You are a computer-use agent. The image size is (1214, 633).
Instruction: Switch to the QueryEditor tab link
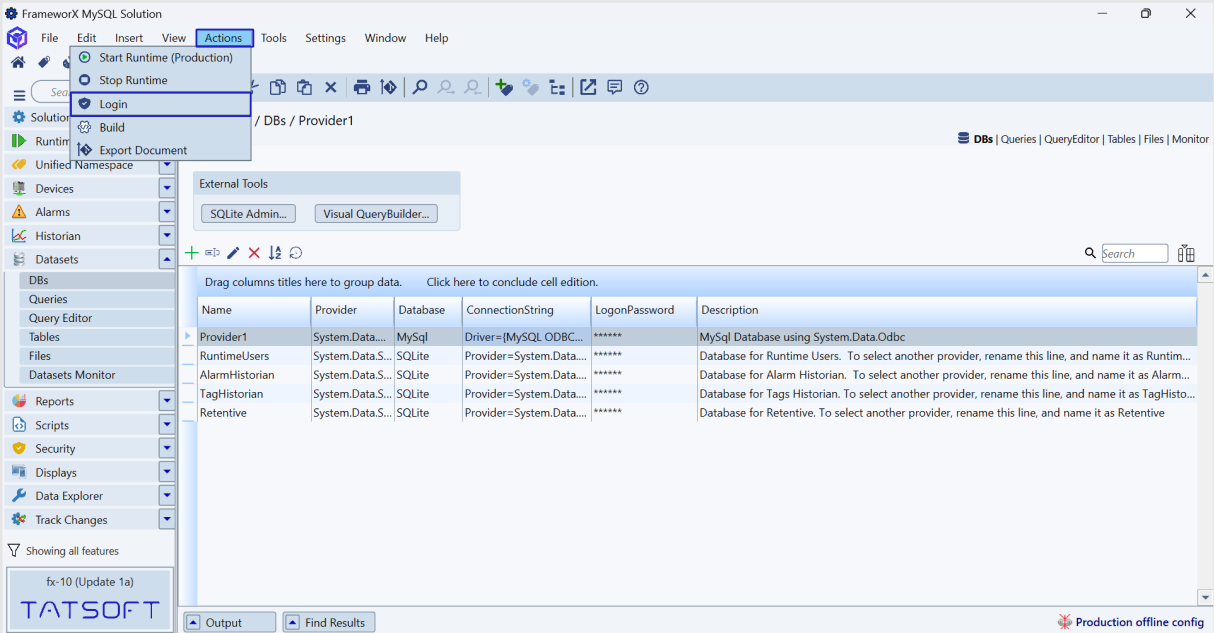click(x=1071, y=139)
